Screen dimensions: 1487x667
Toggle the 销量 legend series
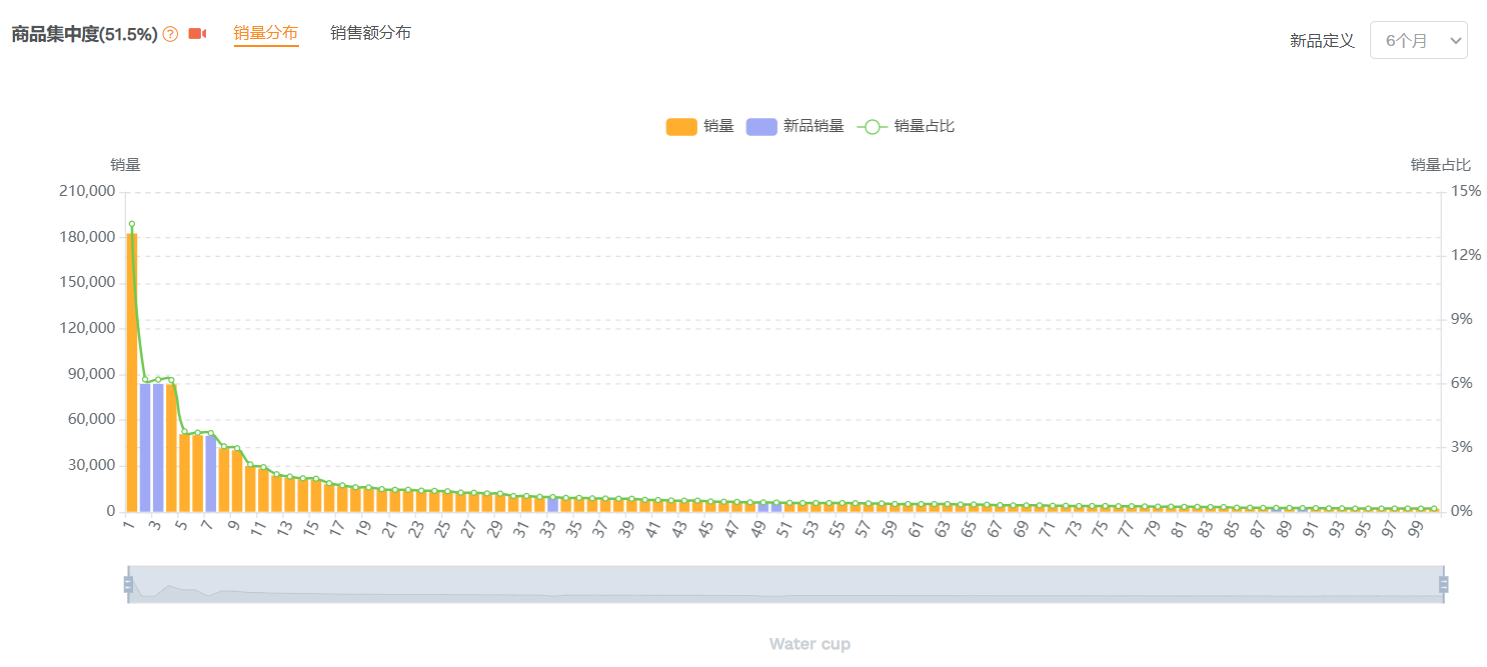[719, 126]
